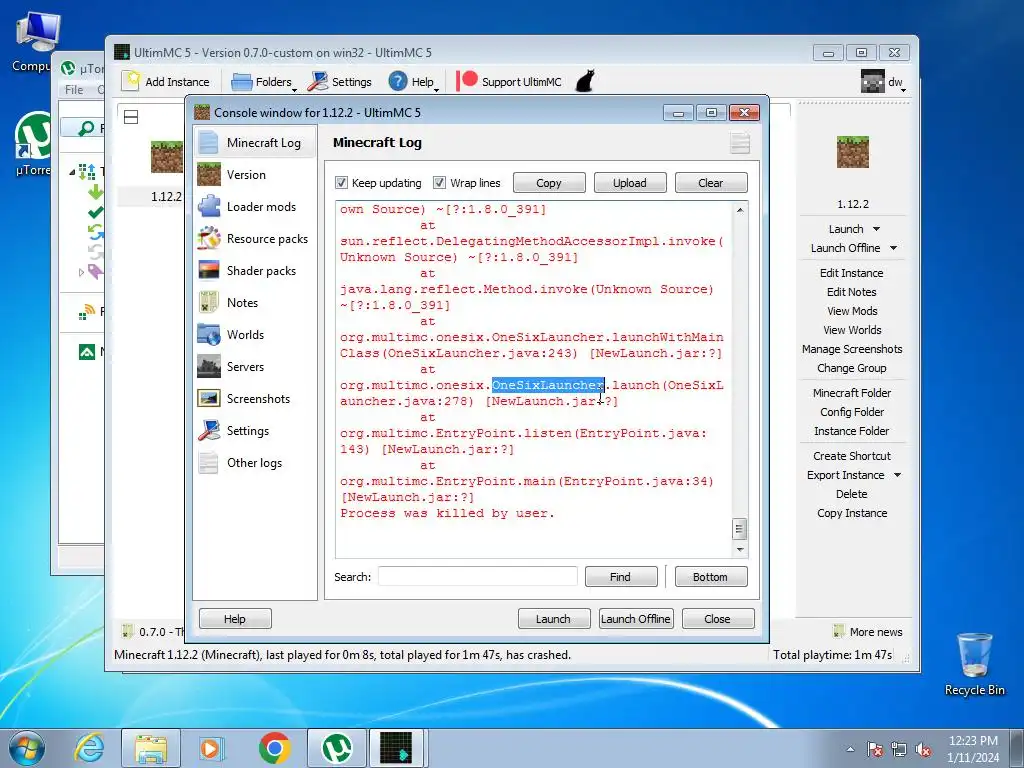
Task: Copy the Minecraft log
Action: [x=549, y=183]
